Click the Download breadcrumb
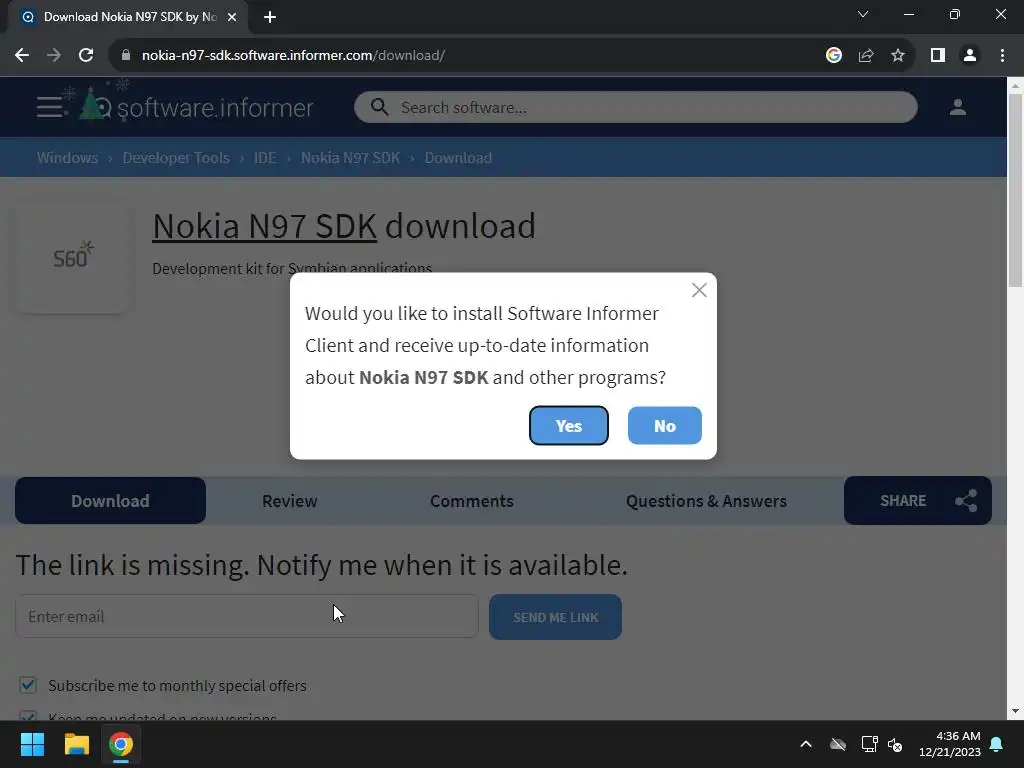The image size is (1024, 768). 458,157
